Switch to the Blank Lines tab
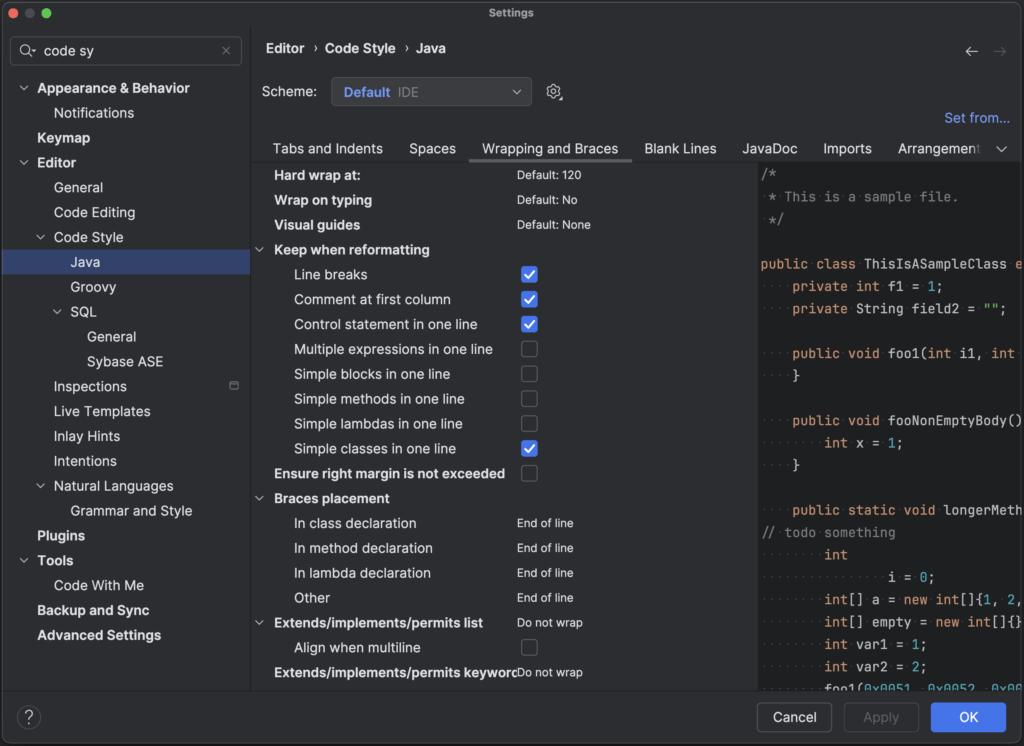Screen dimensions: 1024x746 (680, 149)
